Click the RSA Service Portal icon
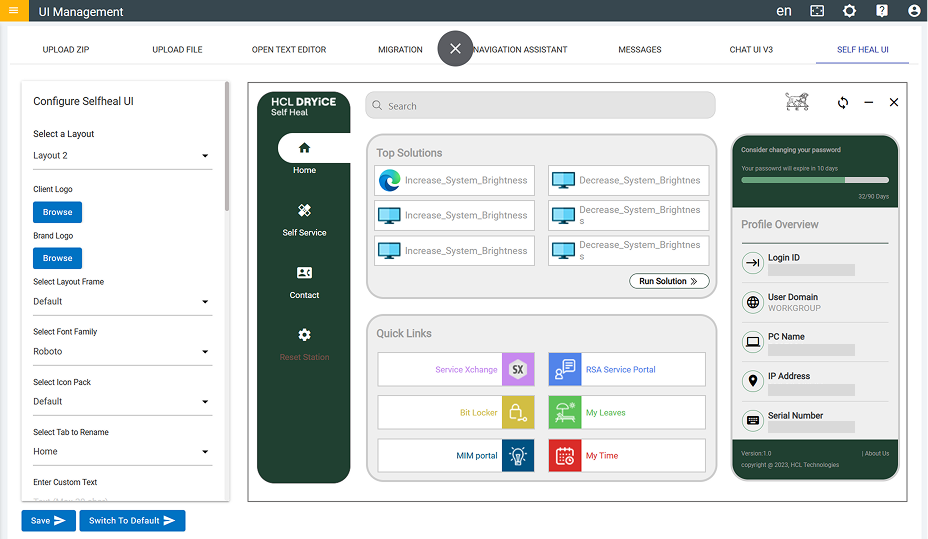Image resolution: width=928 pixels, height=539 pixels. (565, 369)
